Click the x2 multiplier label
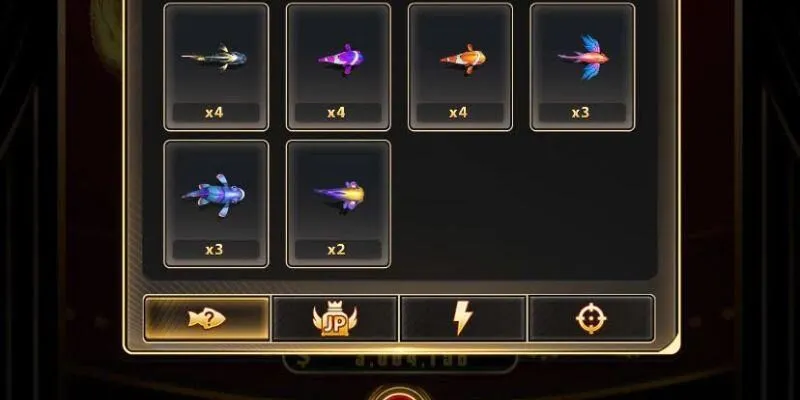Image resolution: width=800 pixels, height=400 pixels. [x=338, y=249]
